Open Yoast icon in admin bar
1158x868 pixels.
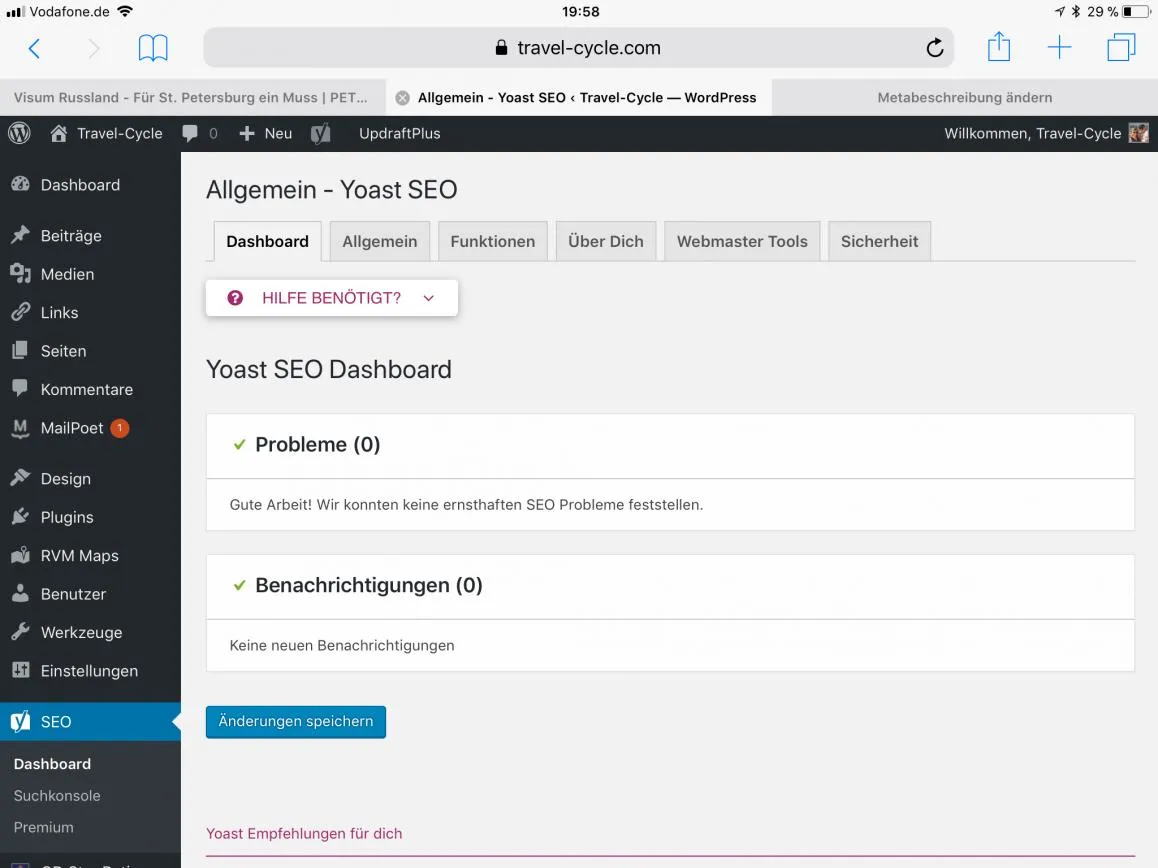pyautogui.click(x=321, y=134)
